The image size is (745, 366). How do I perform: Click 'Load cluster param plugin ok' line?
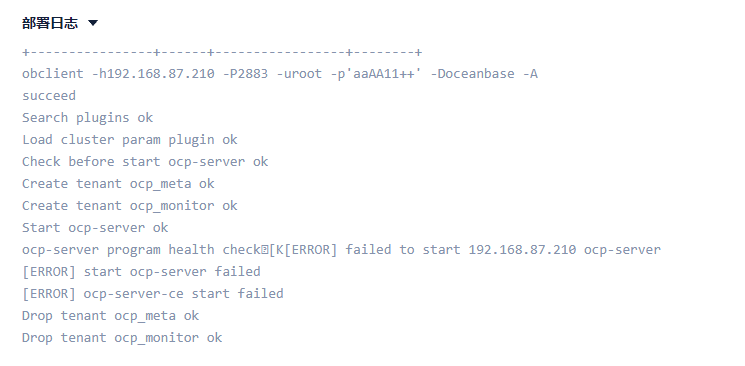(130, 140)
